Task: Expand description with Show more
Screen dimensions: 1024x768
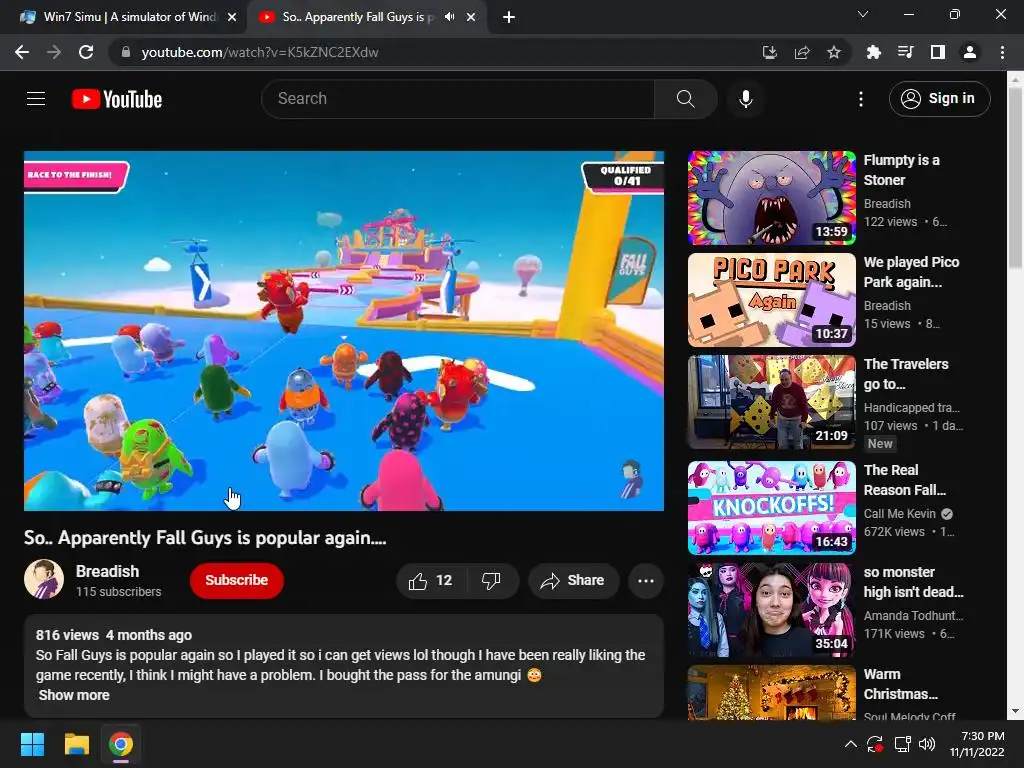Action: [x=74, y=695]
